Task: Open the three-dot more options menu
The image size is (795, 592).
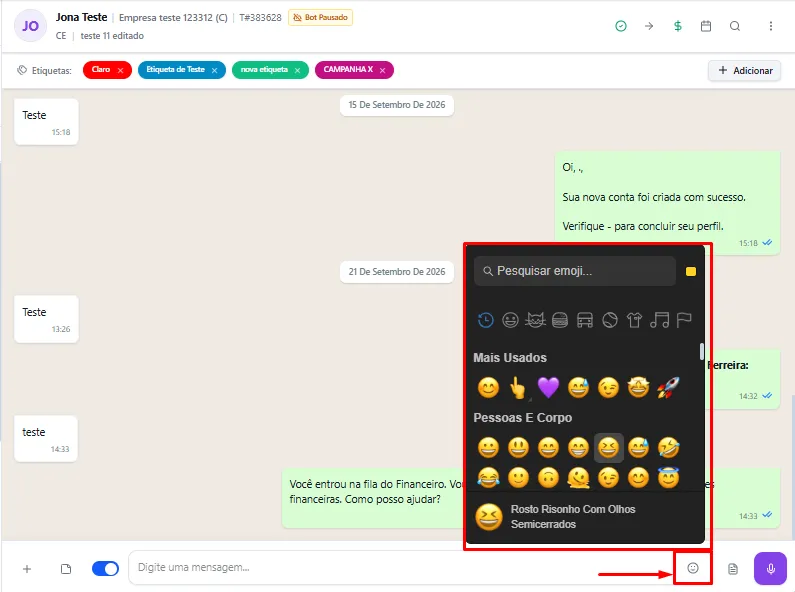Action: tap(771, 26)
